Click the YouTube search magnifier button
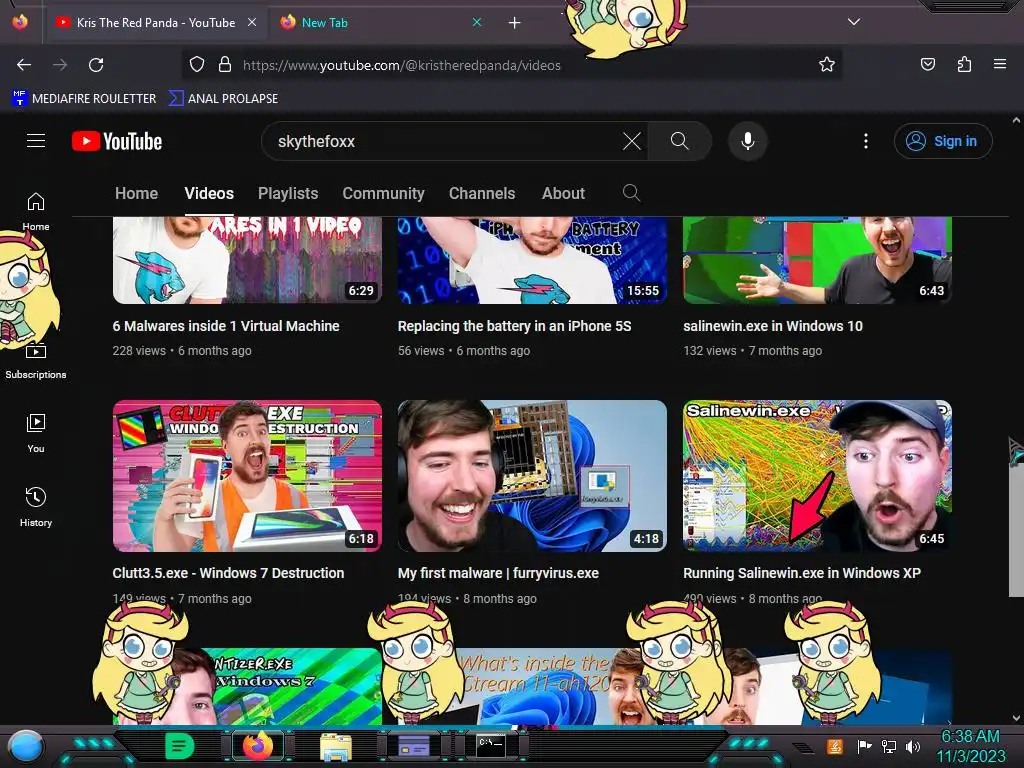Screen dimensions: 1024x768 tap(680, 141)
